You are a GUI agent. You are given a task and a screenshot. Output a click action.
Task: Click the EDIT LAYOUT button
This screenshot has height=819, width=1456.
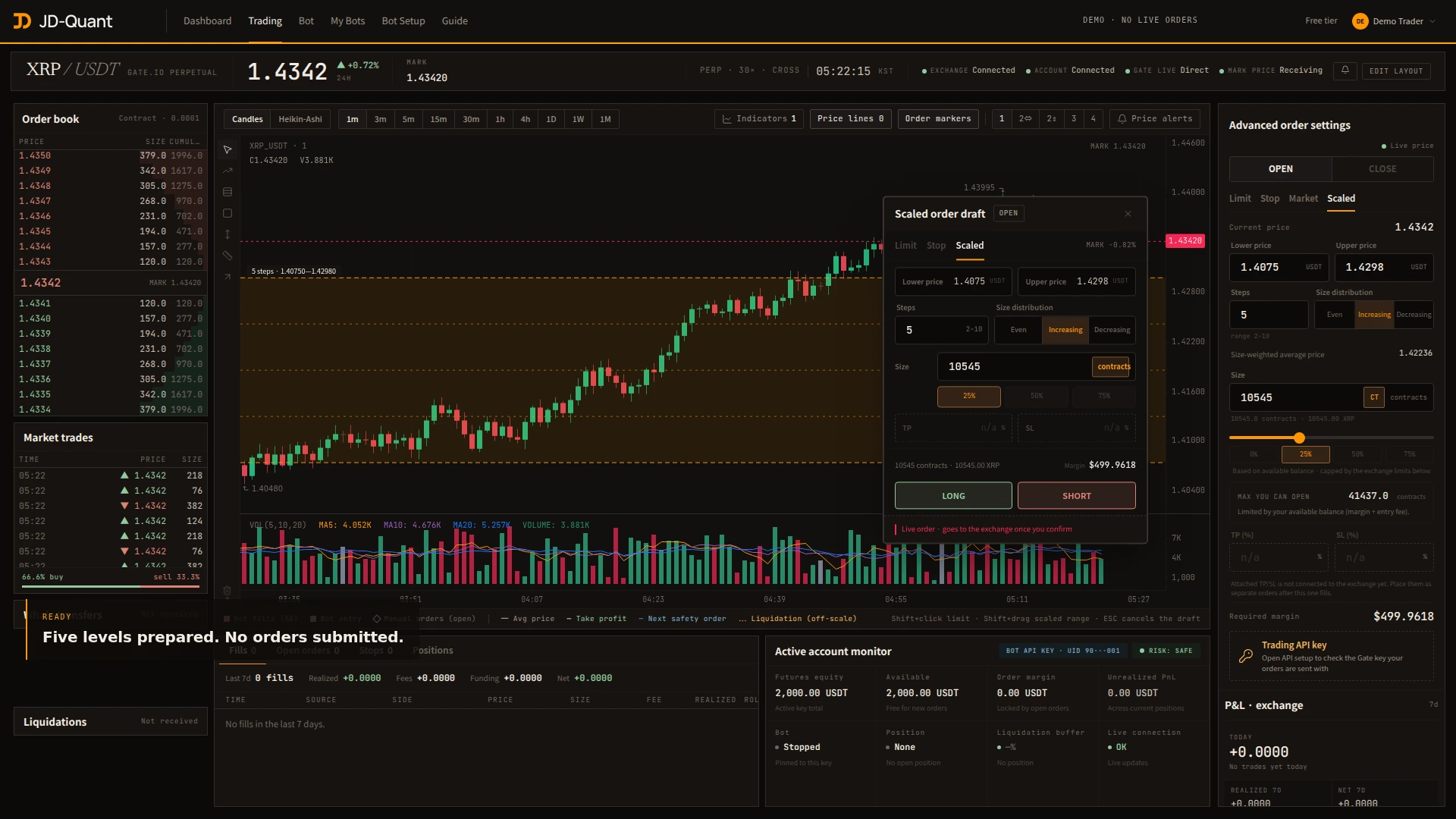[1395, 71]
